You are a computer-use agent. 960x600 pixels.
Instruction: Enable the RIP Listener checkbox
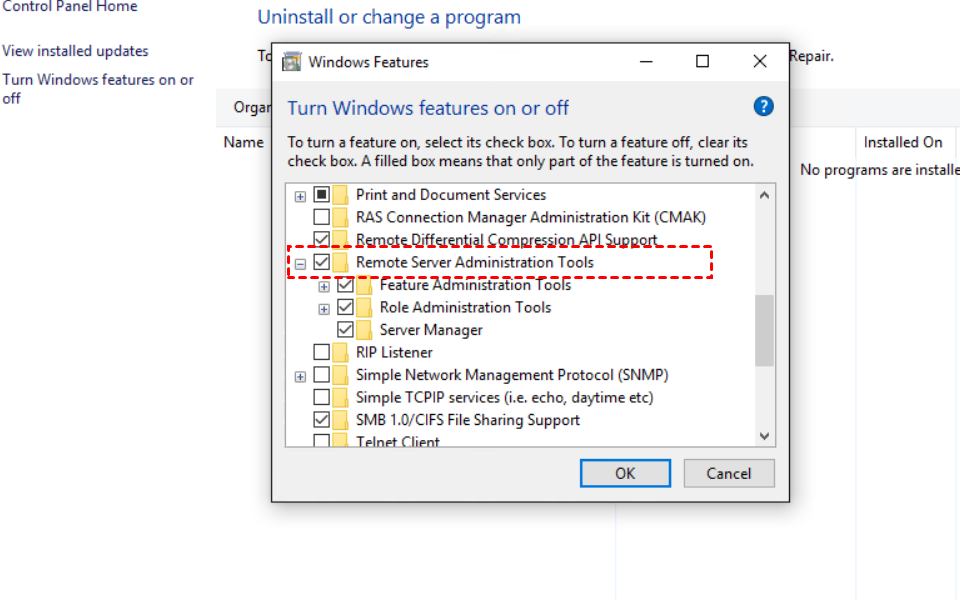click(x=321, y=352)
